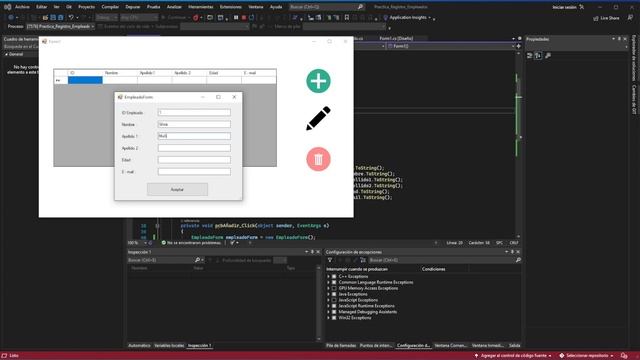Expand the Win32 Exceptions node
Image resolution: width=640 pixels, height=360 pixels.
[x=328, y=318]
